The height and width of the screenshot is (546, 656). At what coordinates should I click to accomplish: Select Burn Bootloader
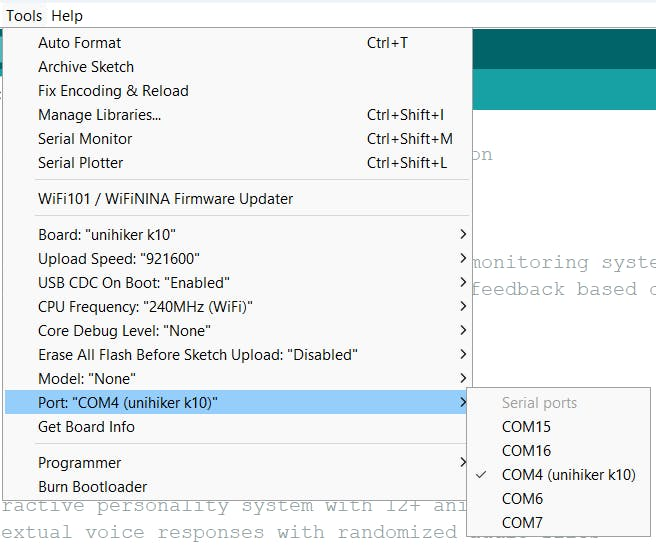237,487
